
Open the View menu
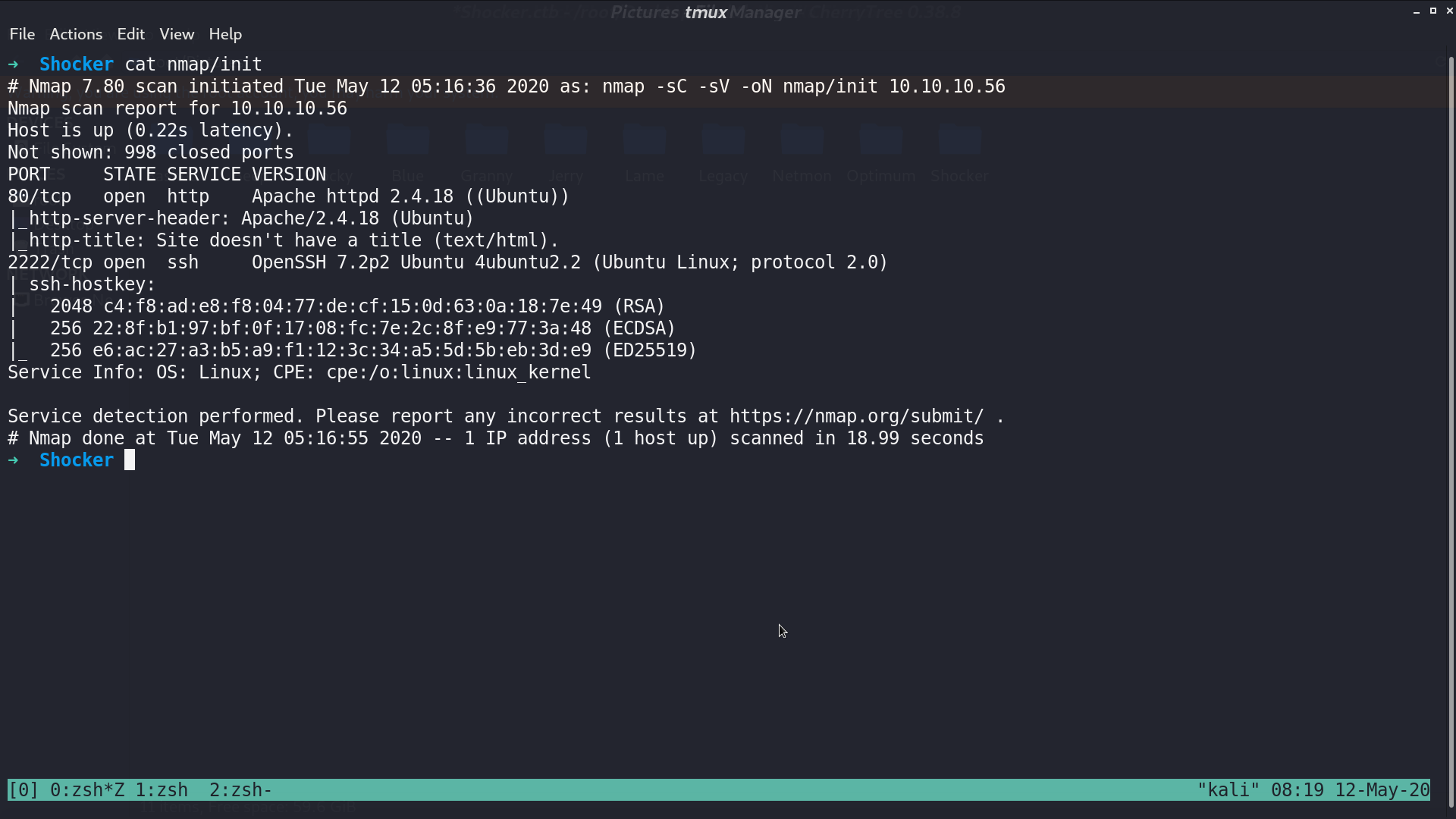[x=177, y=34]
